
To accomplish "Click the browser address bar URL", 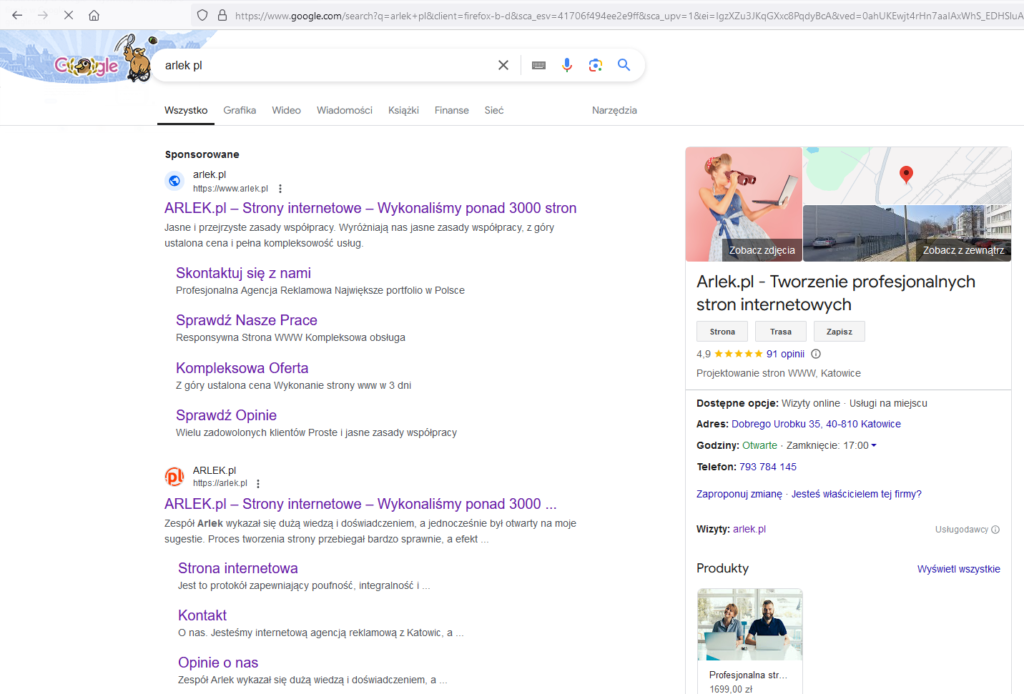I will pos(627,16).
